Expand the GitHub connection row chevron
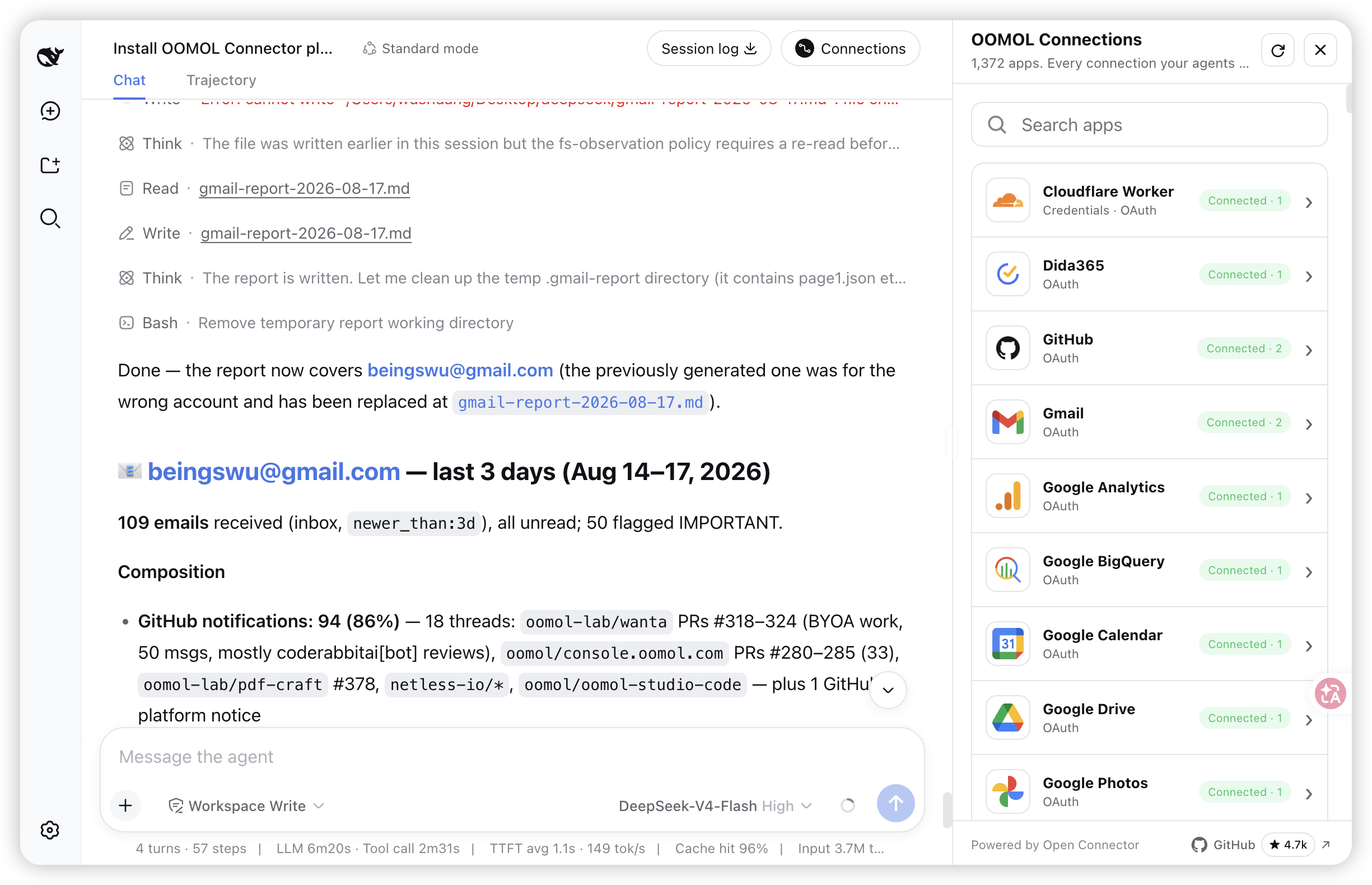Screen dimensions: 1372x885 click(1309, 351)
